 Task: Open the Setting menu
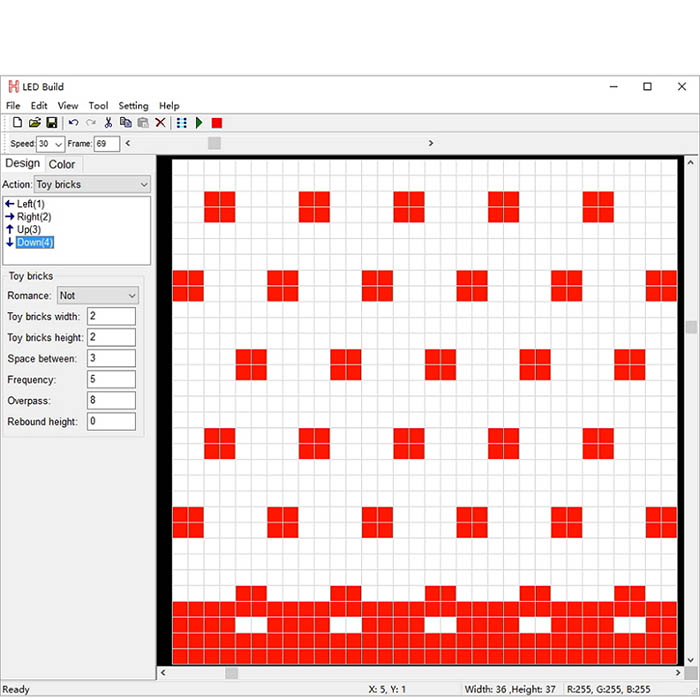click(133, 106)
